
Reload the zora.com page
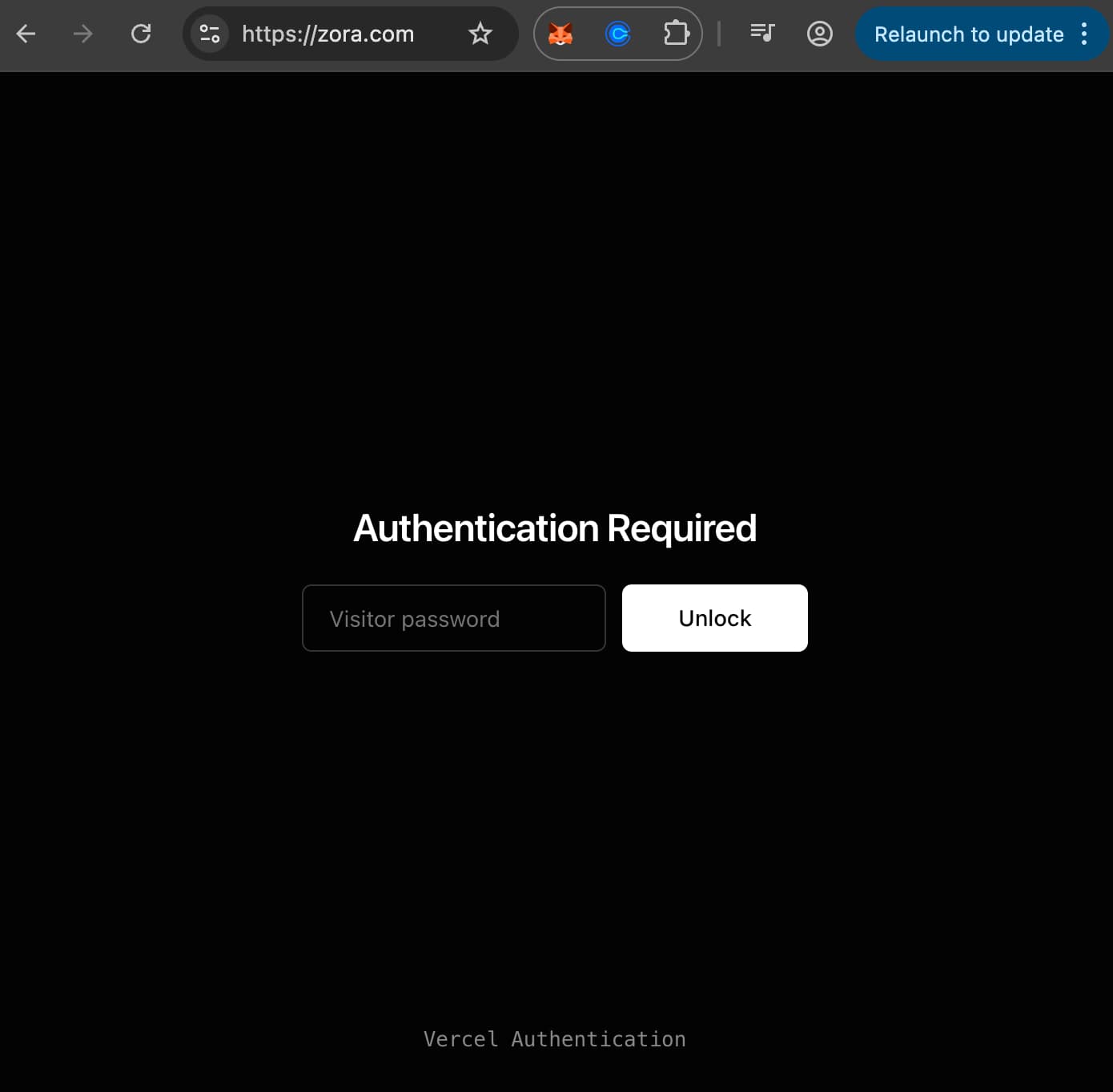pos(142,34)
